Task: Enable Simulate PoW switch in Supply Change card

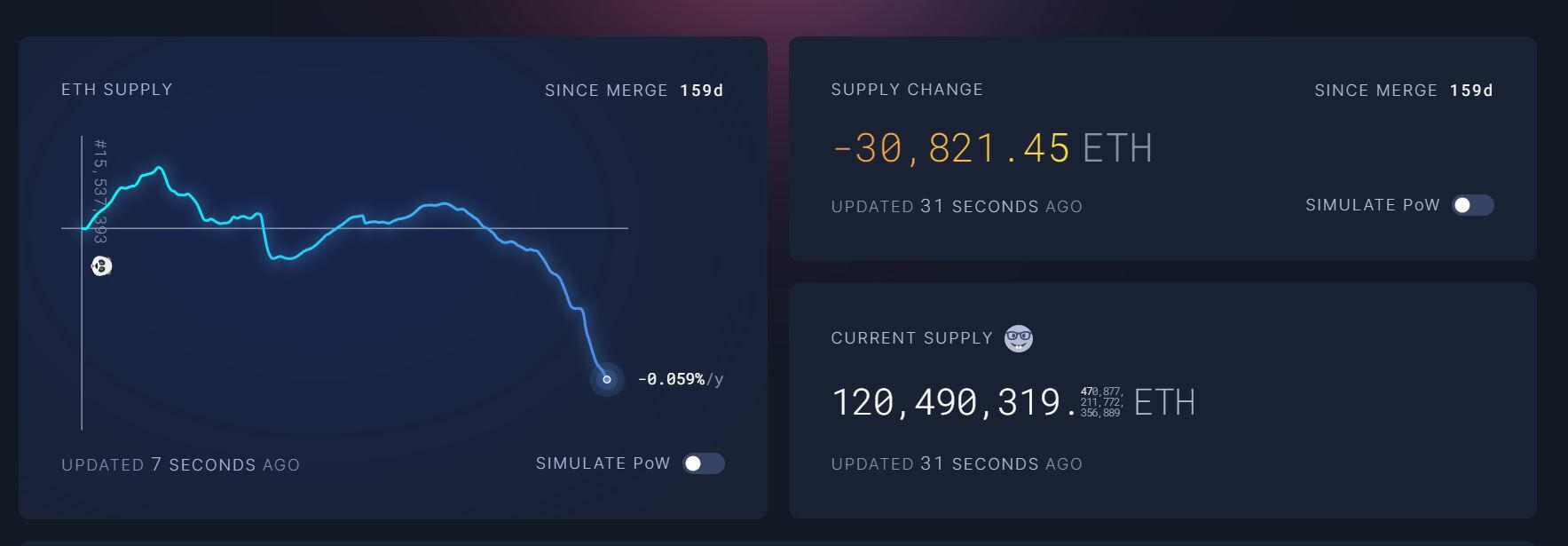Action: pyautogui.click(x=1472, y=205)
